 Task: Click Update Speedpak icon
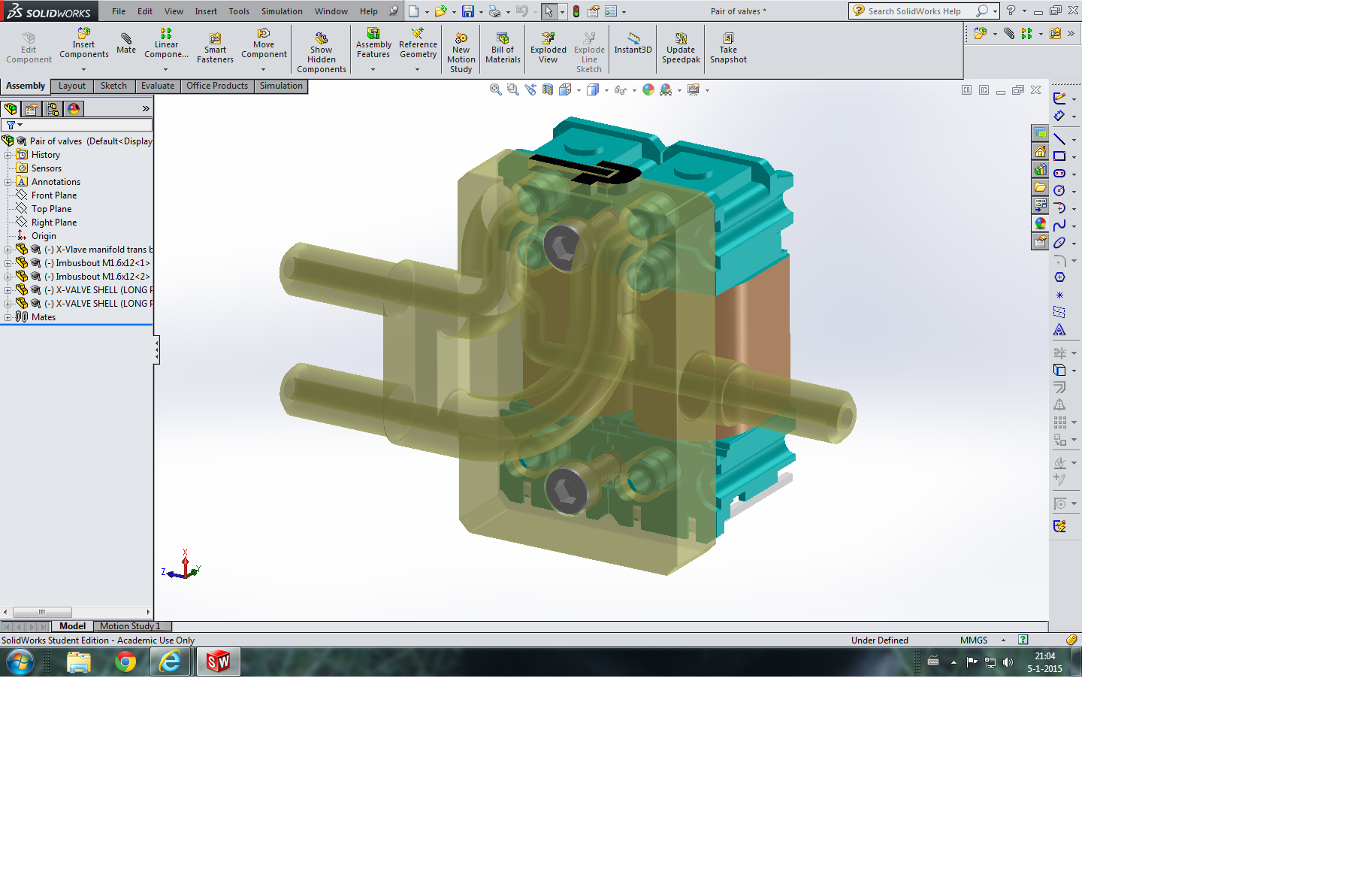tap(681, 48)
